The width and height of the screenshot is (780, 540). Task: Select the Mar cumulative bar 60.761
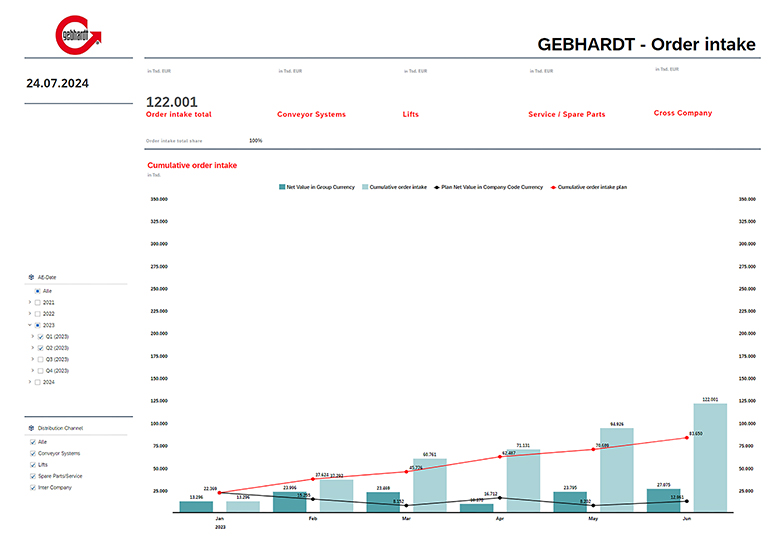(x=430, y=485)
